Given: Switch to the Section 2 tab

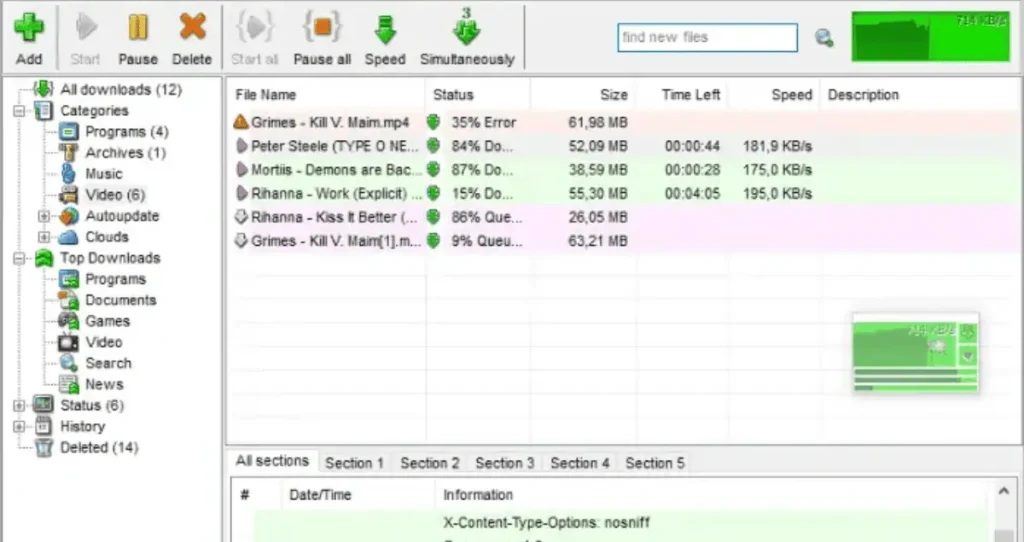Looking at the screenshot, I should [430, 463].
